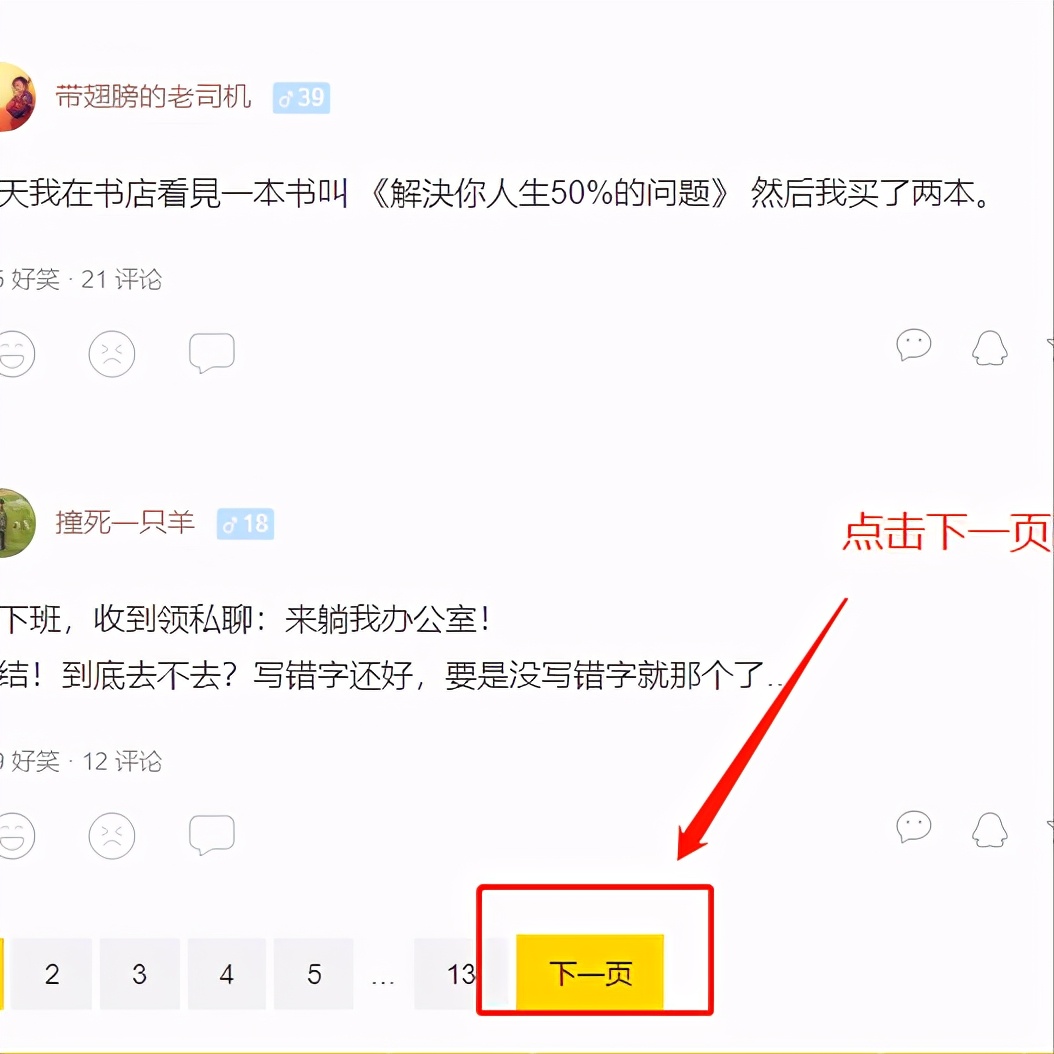1054x1054 pixels.
Task: Go to page 4
Action: pos(227,974)
